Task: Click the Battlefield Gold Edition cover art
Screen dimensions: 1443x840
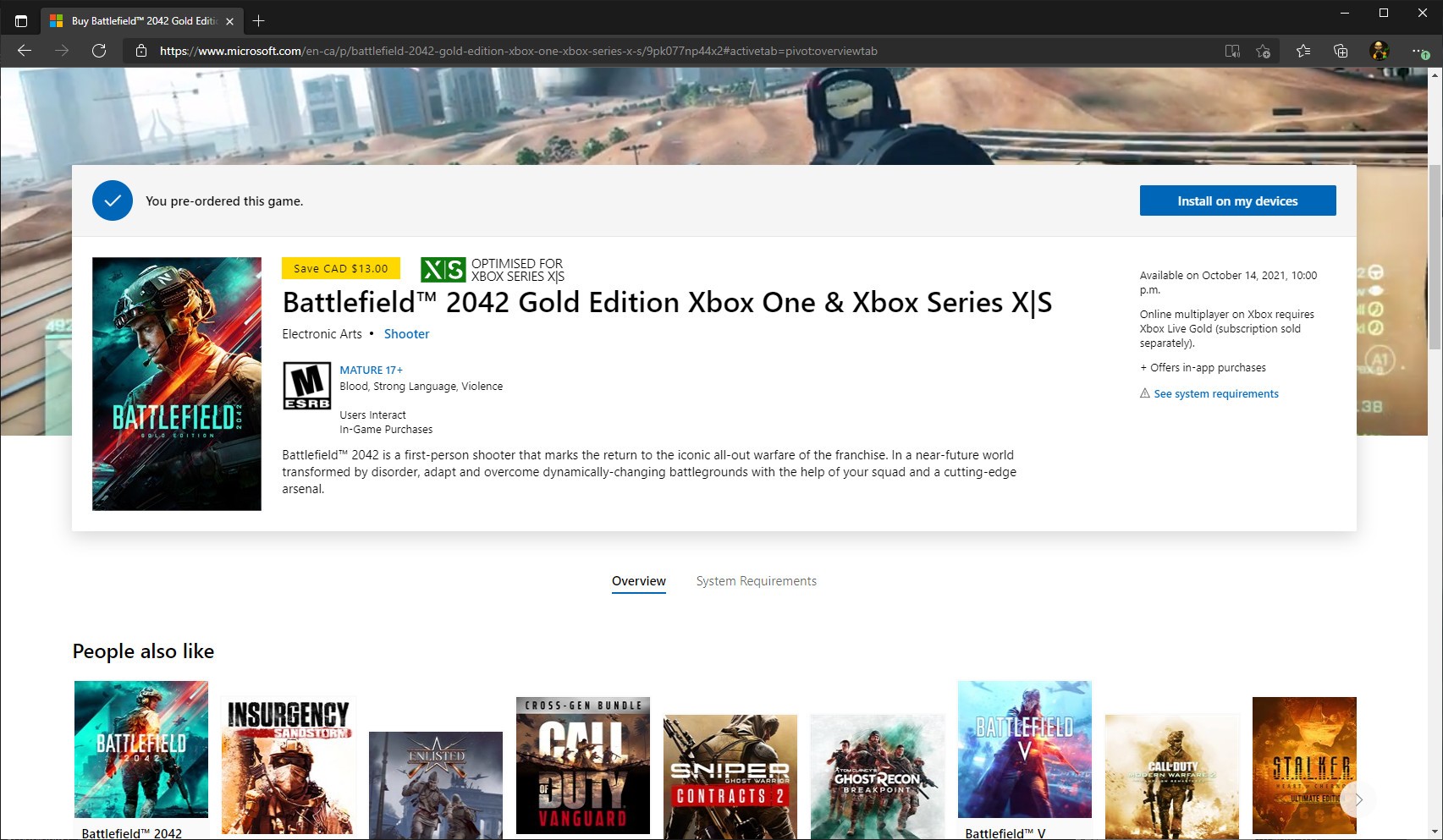Action: [x=177, y=384]
